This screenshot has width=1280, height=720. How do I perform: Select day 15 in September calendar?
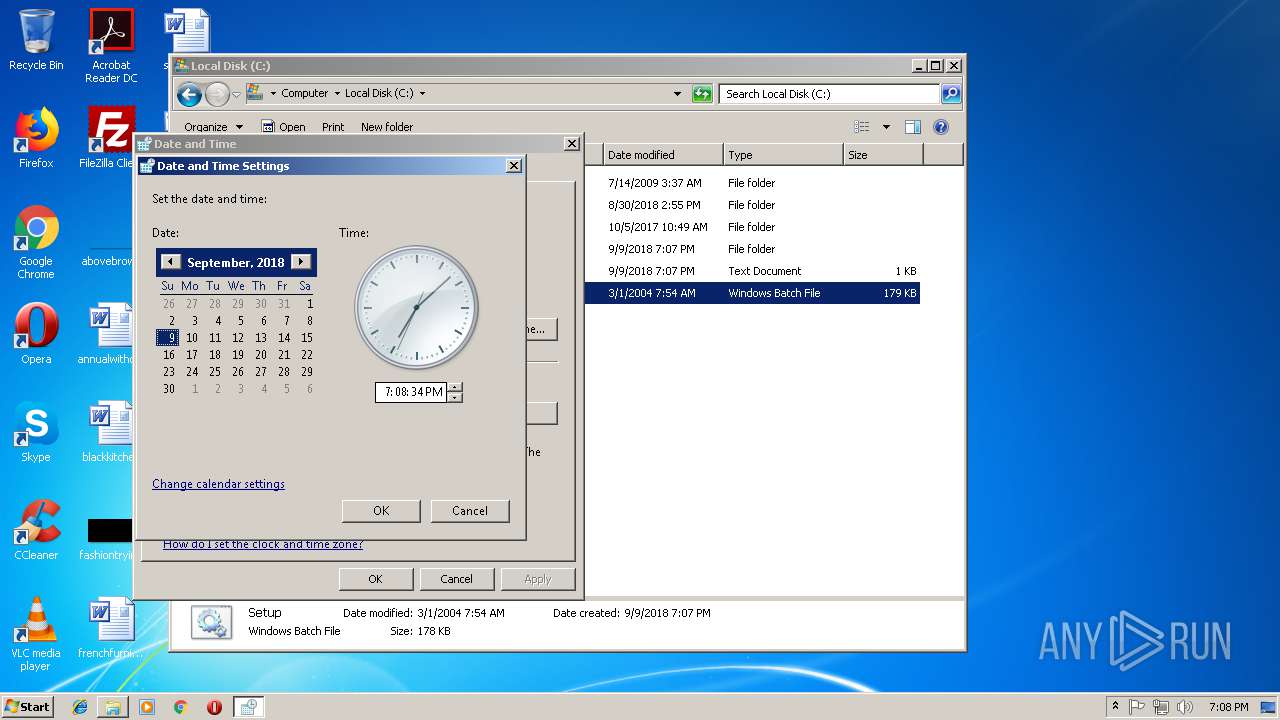click(307, 338)
